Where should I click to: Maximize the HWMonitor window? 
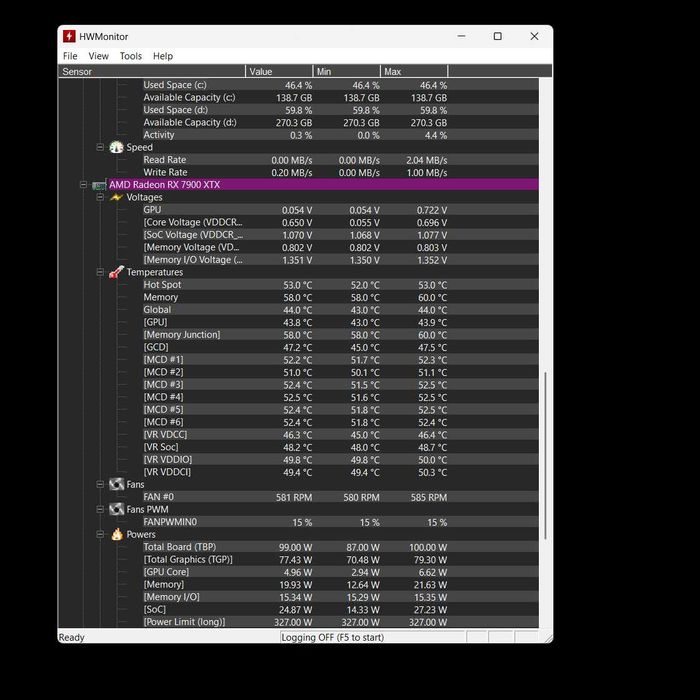[498, 36]
